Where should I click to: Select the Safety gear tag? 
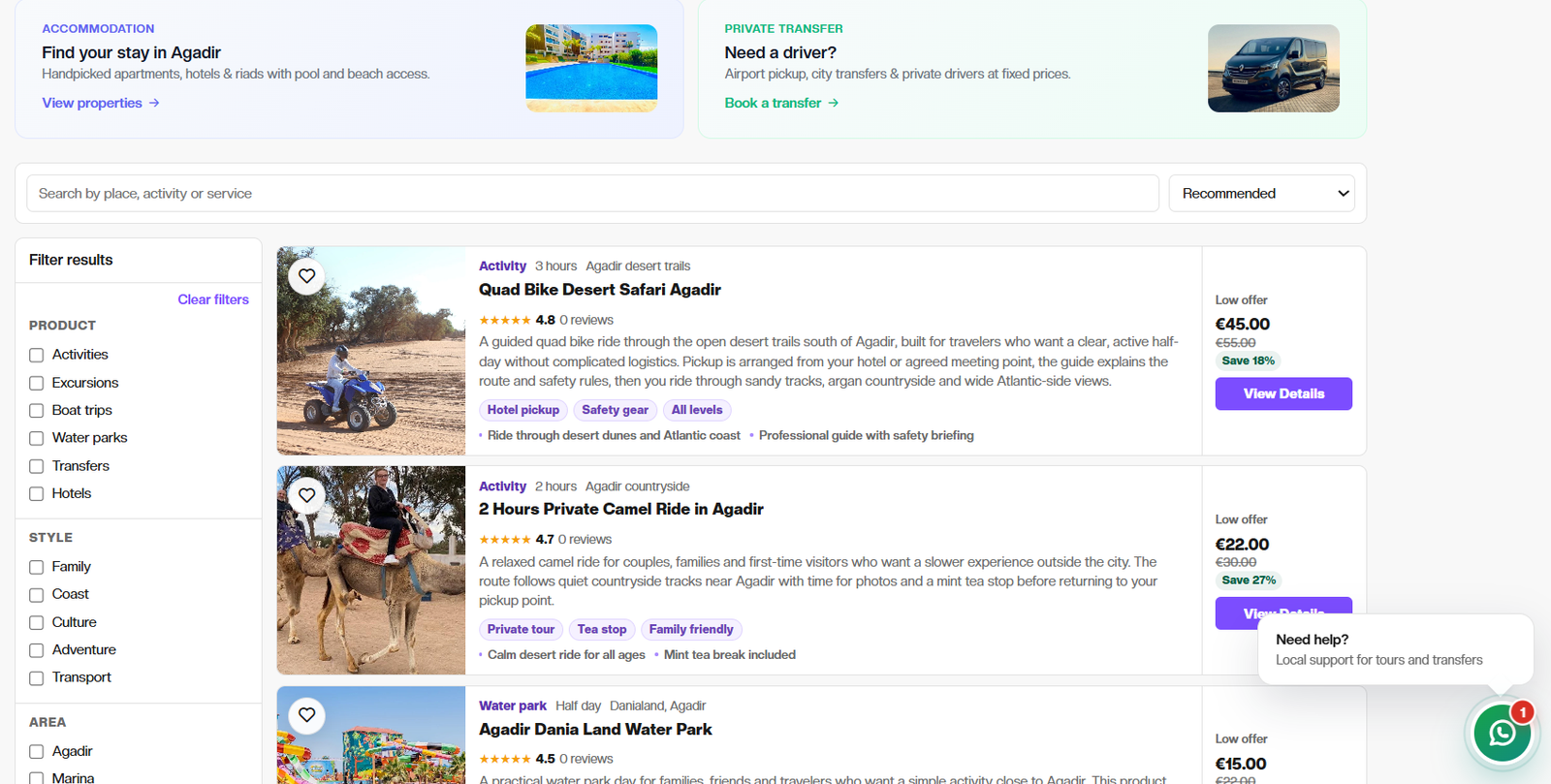click(616, 410)
